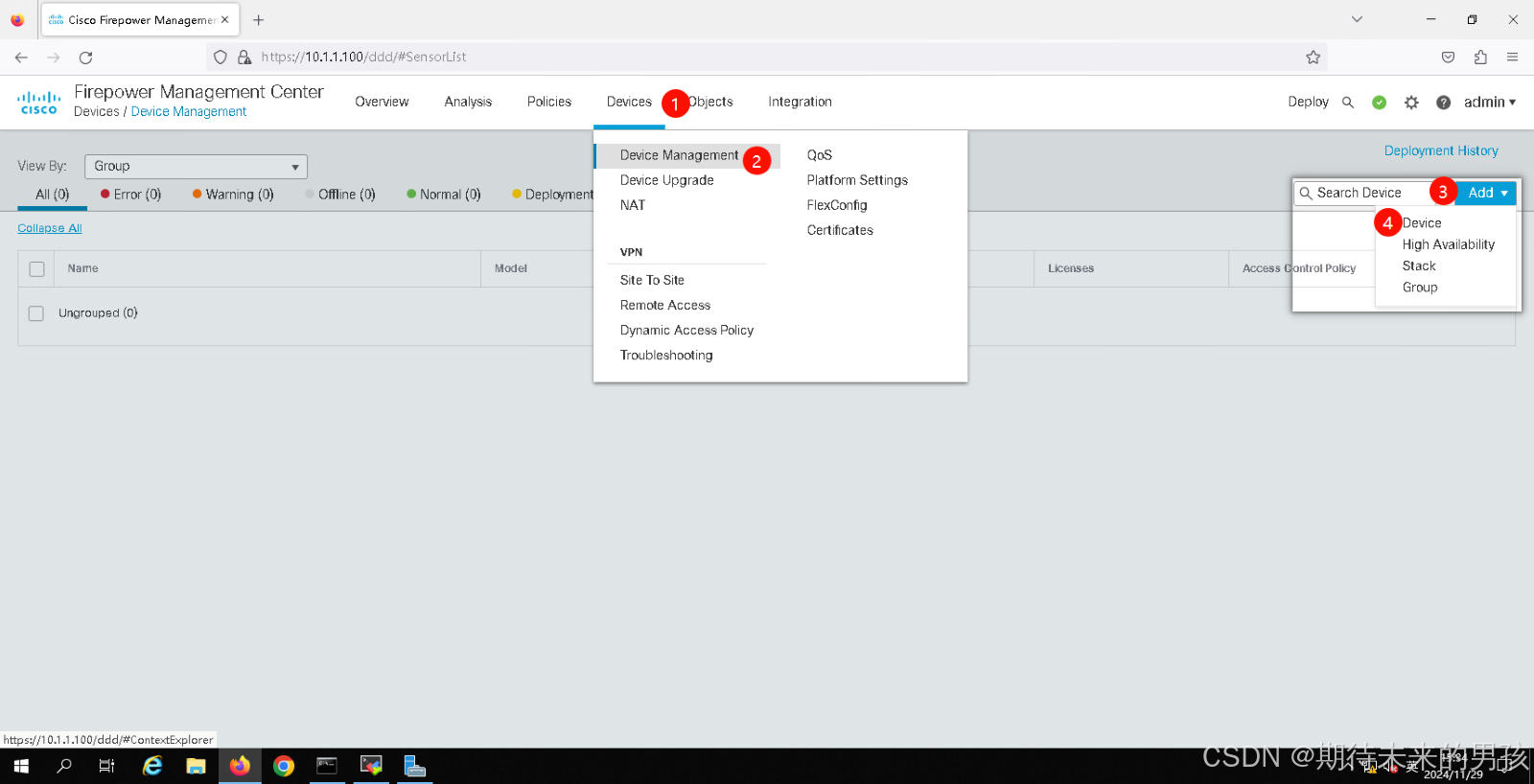Open the help question mark icon

1443,103
